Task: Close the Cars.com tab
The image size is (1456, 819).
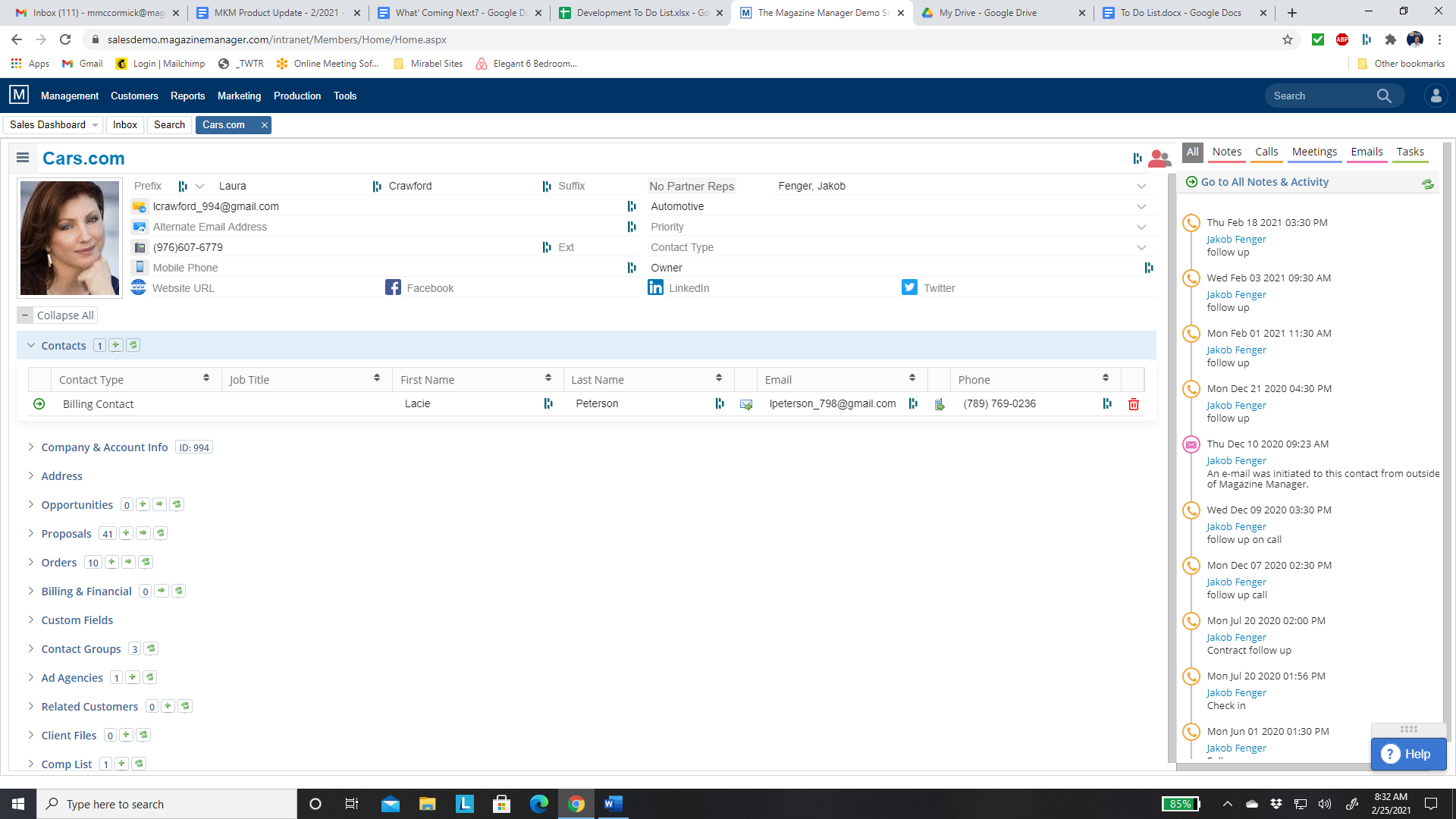Action: click(265, 125)
